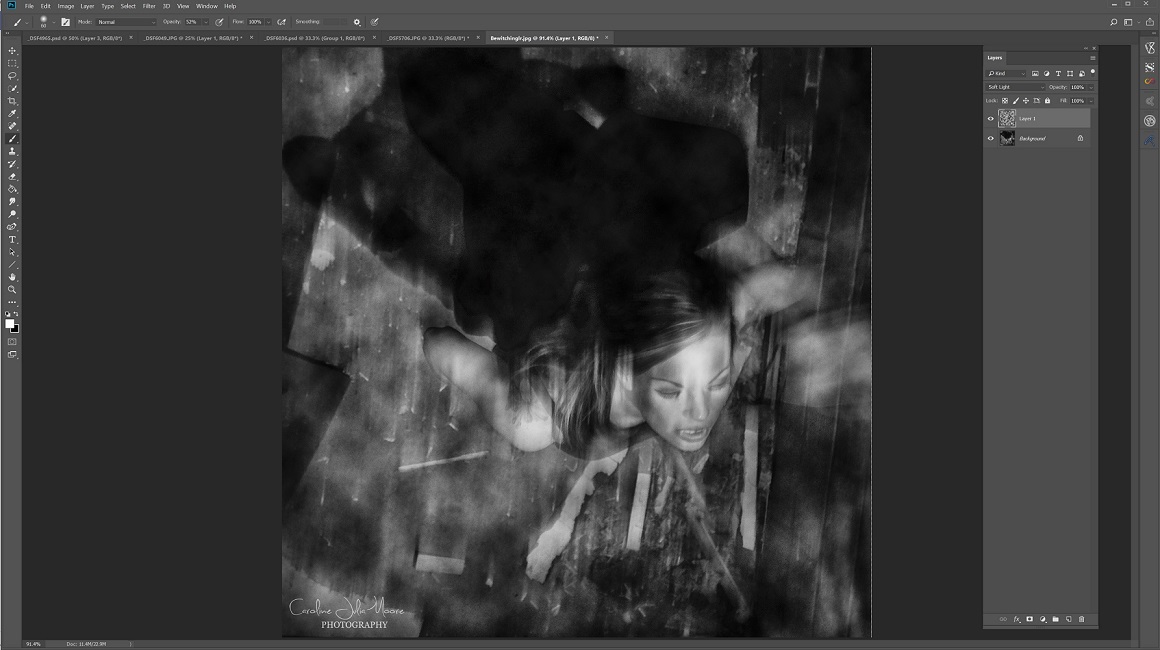1160x650 pixels.
Task: Open the Filter menu
Action: click(149, 6)
